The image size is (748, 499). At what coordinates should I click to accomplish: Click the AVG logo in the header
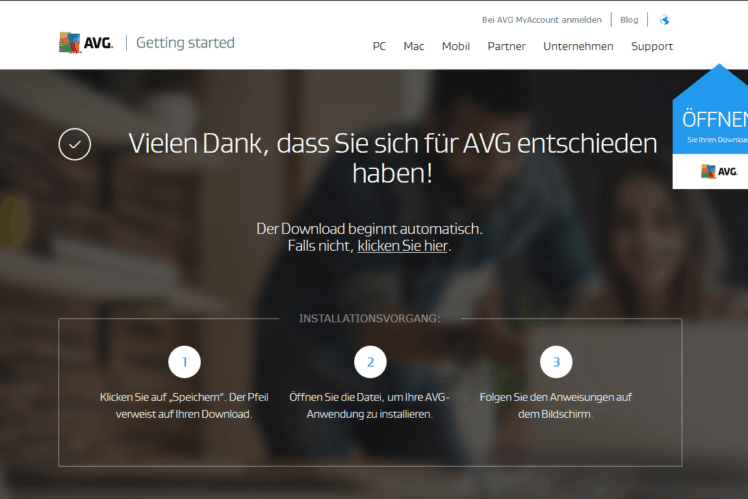86,43
